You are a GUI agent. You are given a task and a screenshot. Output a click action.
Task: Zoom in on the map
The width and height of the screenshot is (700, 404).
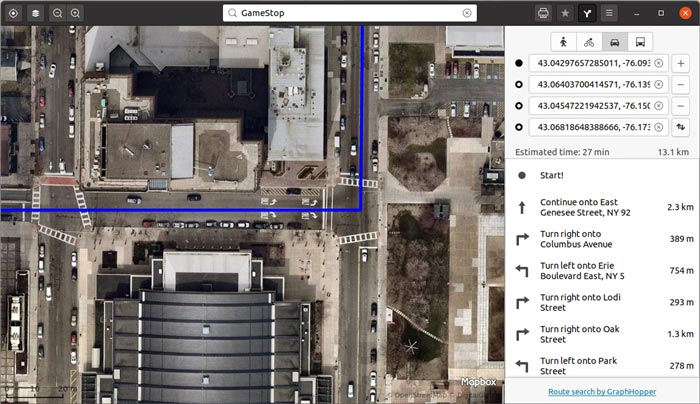tap(75, 13)
